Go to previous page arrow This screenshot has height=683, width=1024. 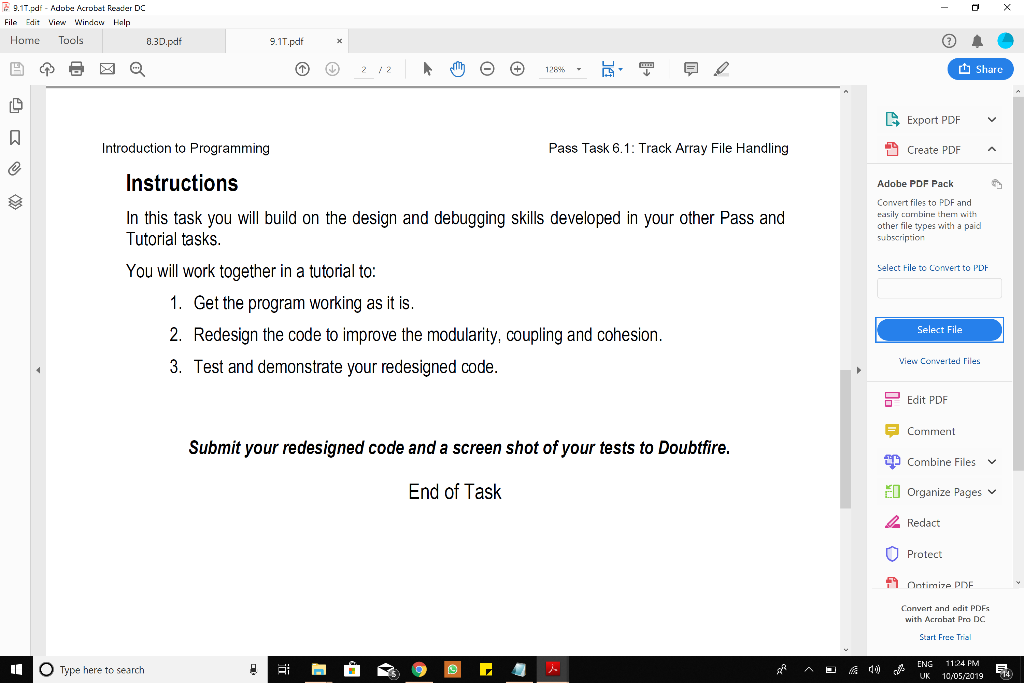pos(302,69)
